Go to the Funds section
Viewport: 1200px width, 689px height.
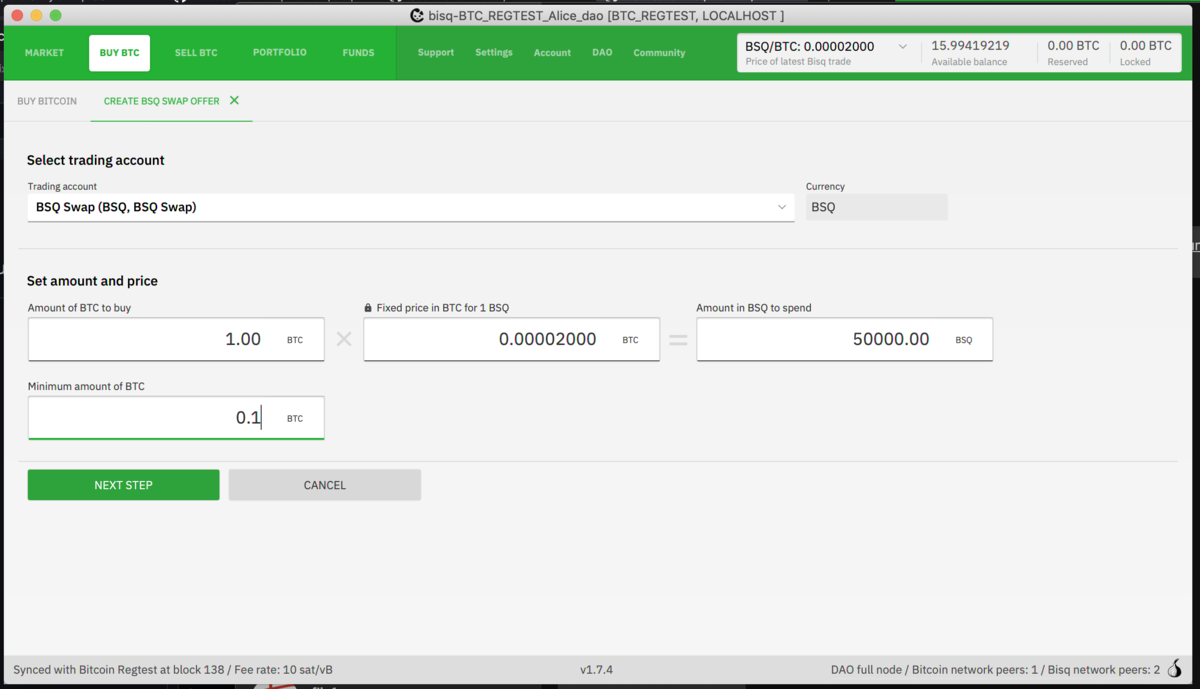358,53
